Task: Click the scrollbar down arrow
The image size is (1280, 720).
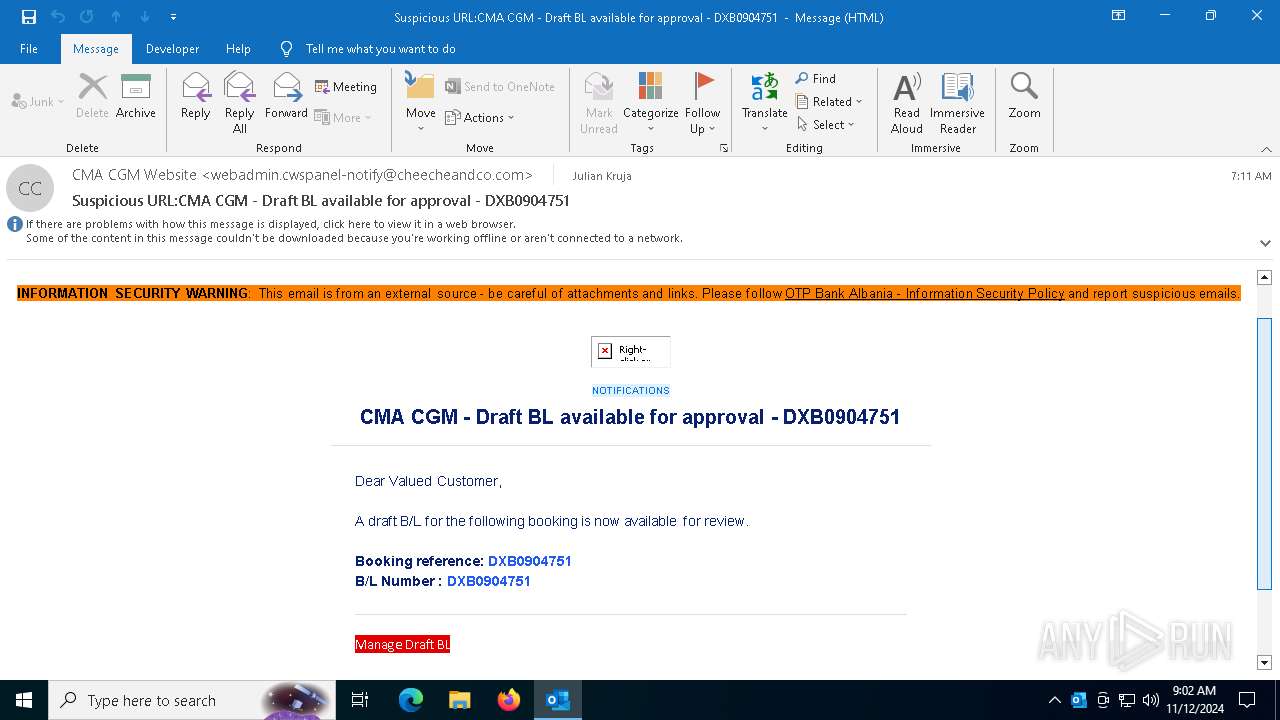Action: coord(1264,662)
